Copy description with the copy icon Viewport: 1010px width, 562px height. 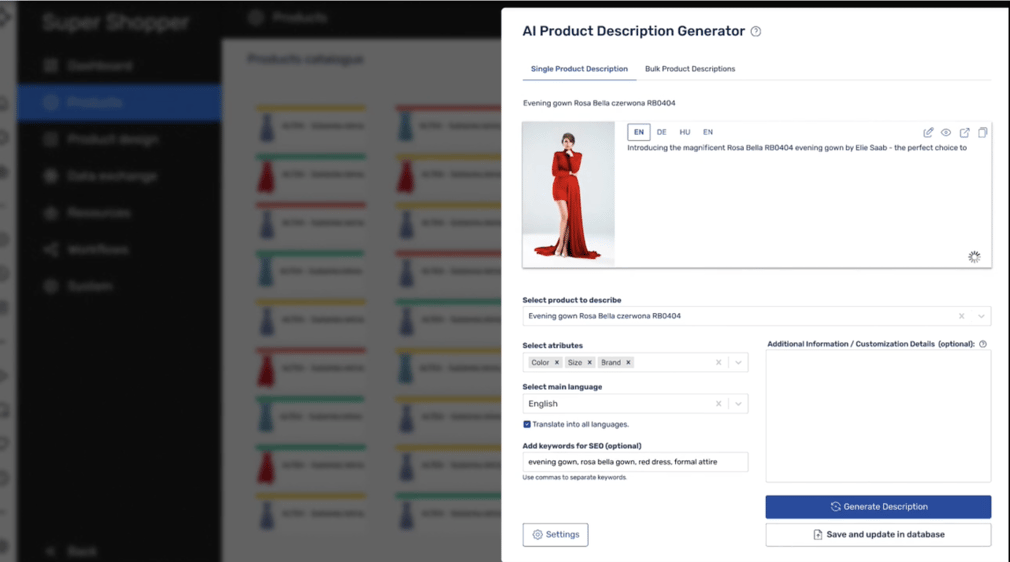tap(983, 132)
